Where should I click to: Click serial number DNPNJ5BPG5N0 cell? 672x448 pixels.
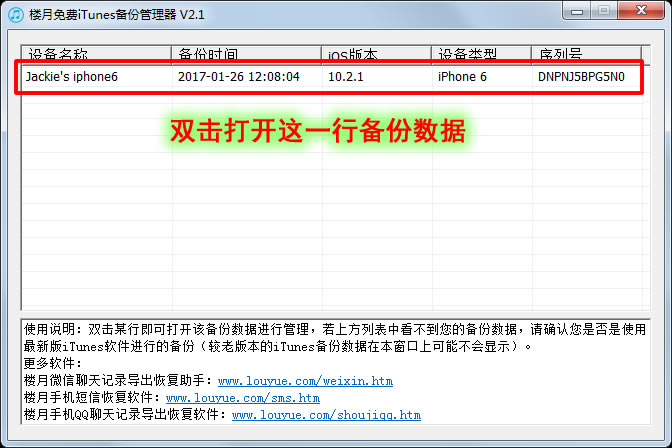click(581, 77)
